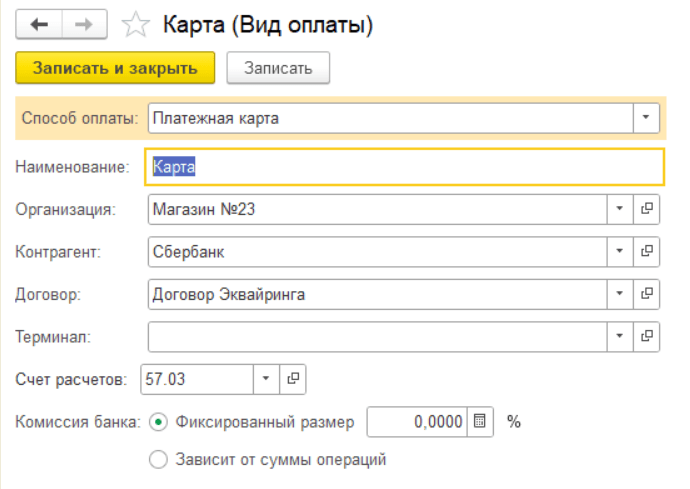690x489 pixels.
Task: Open the Контрагент Сбербанк card icon
Action: click(x=646, y=252)
